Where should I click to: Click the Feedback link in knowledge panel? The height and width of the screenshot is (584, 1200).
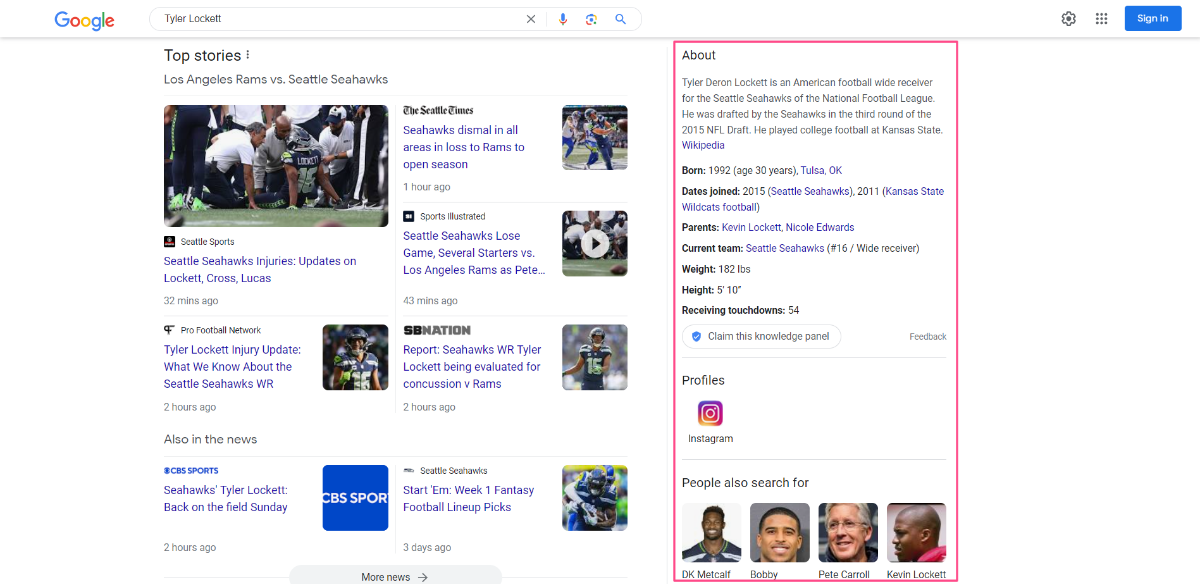pyautogui.click(x=928, y=337)
